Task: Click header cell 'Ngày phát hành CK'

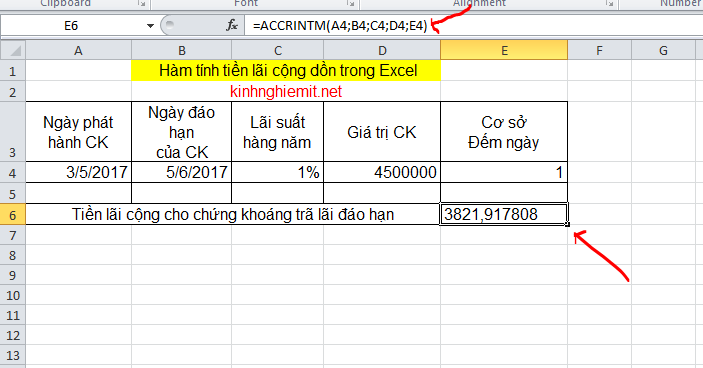Action: click(x=78, y=132)
